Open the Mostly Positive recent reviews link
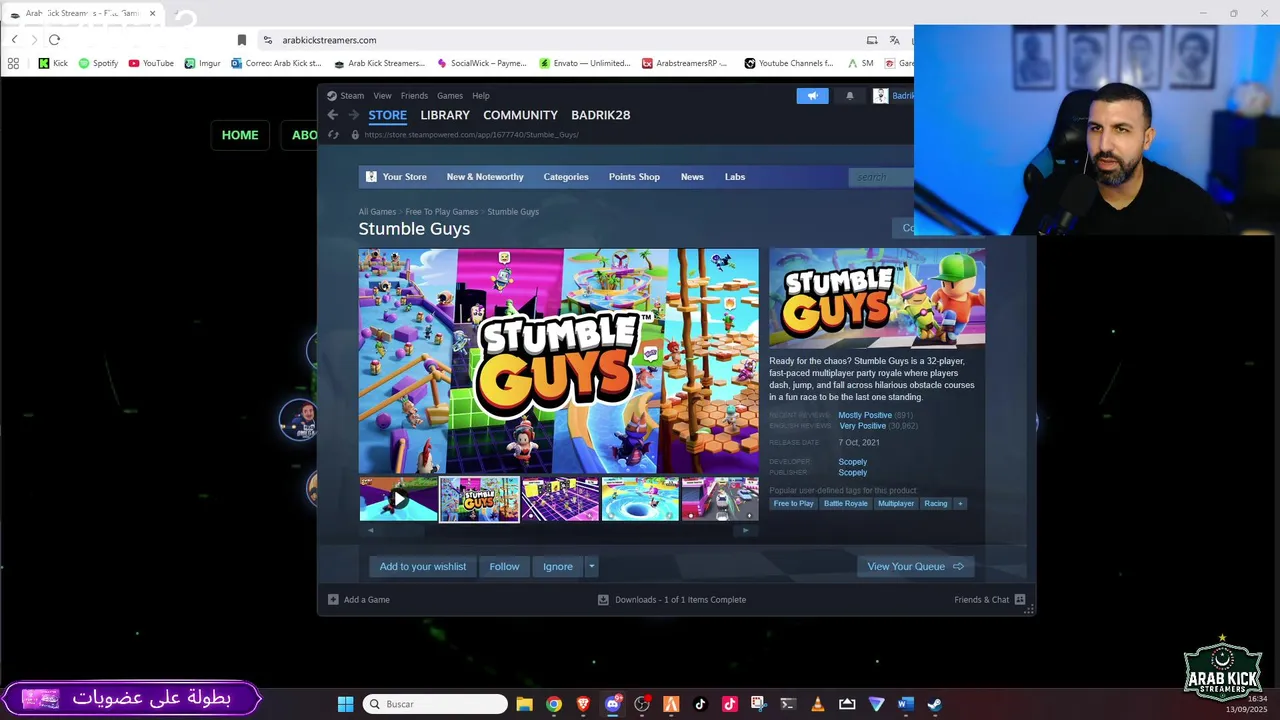Screen dimensions: 1280x720 pyautogui.click(x=865, y=415)
